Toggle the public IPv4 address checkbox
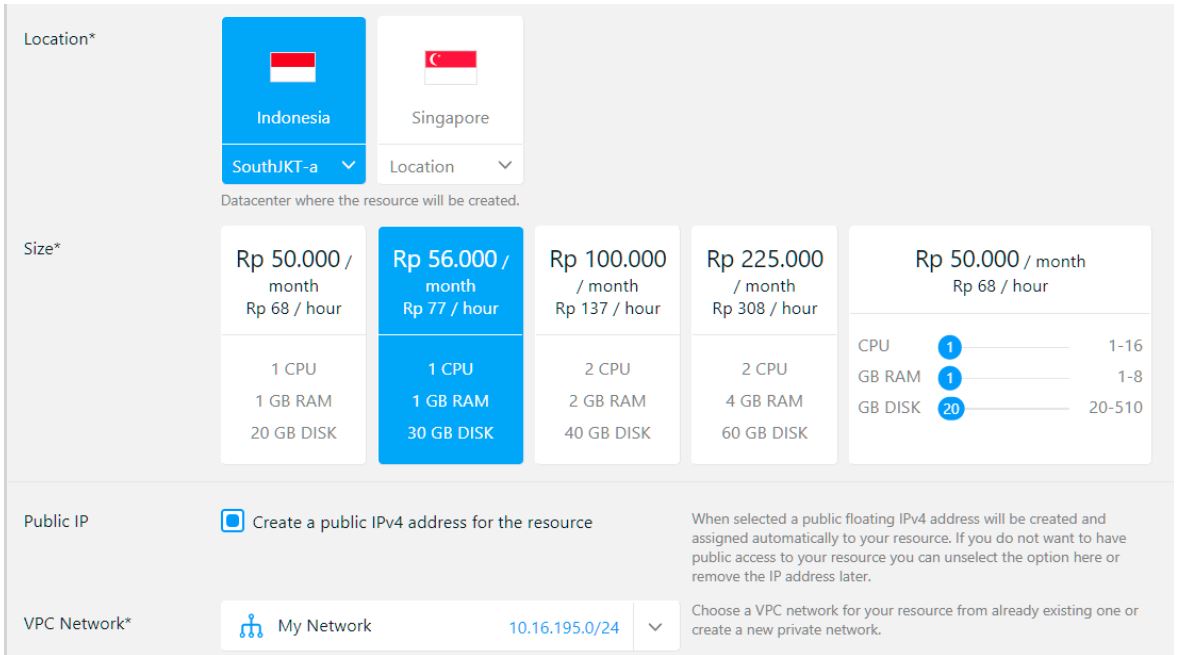The height and width of the screenshot is (655, 1184). pos(232,521)
